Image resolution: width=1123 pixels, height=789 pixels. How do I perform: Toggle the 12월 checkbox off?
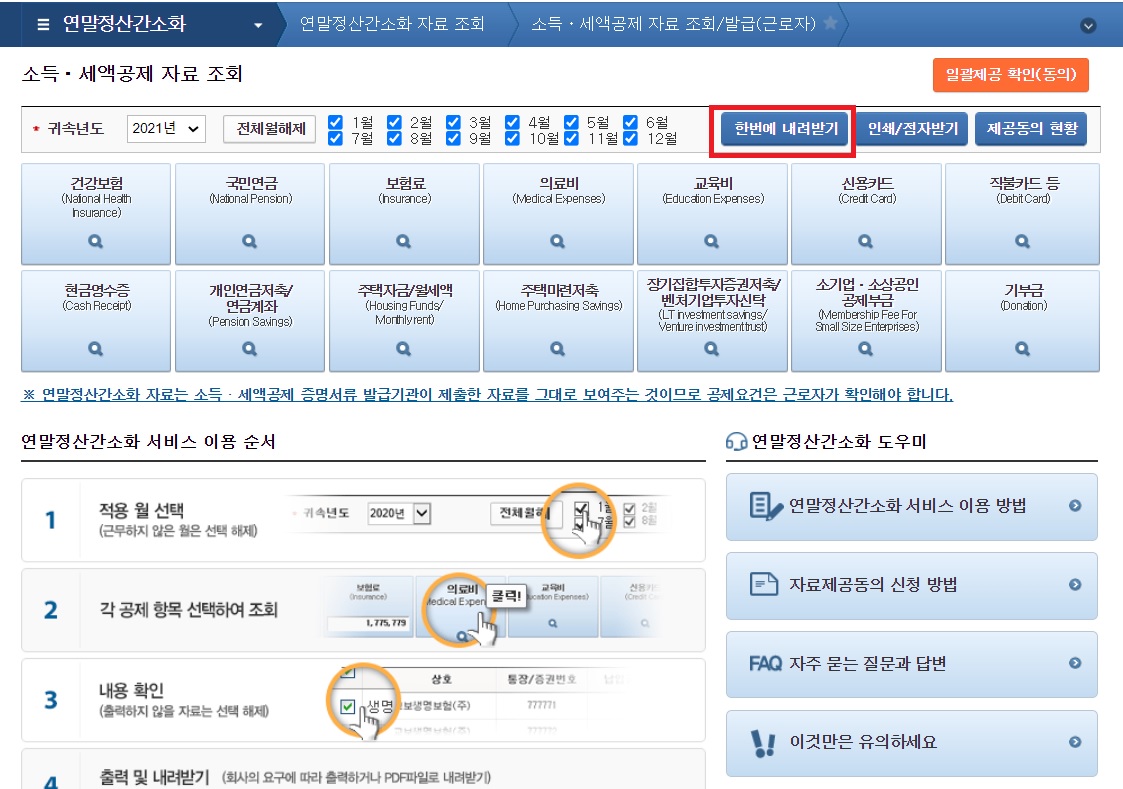coord(629,137)
